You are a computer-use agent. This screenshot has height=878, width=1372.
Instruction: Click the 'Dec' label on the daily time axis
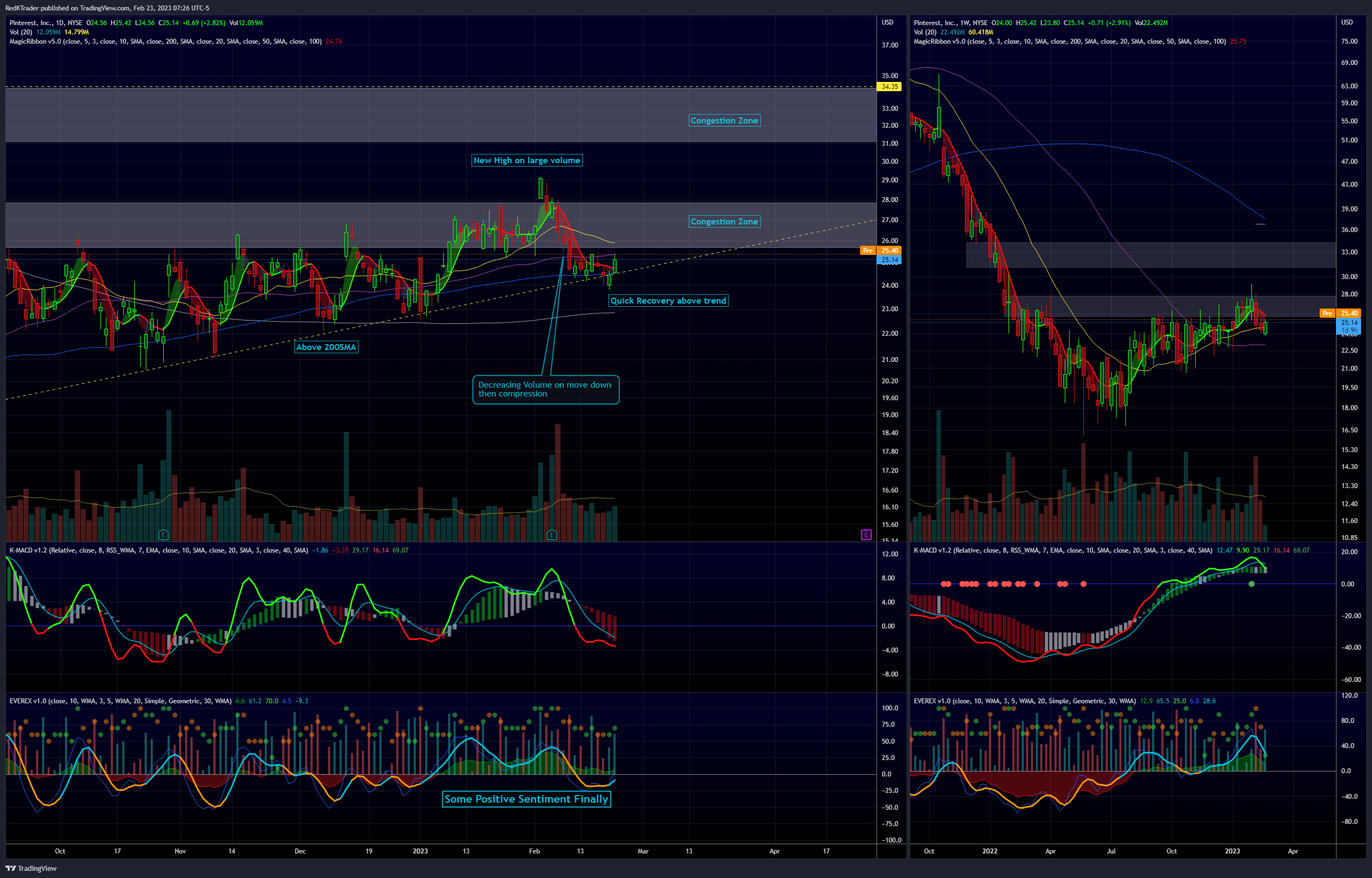(x=300, y=851)
